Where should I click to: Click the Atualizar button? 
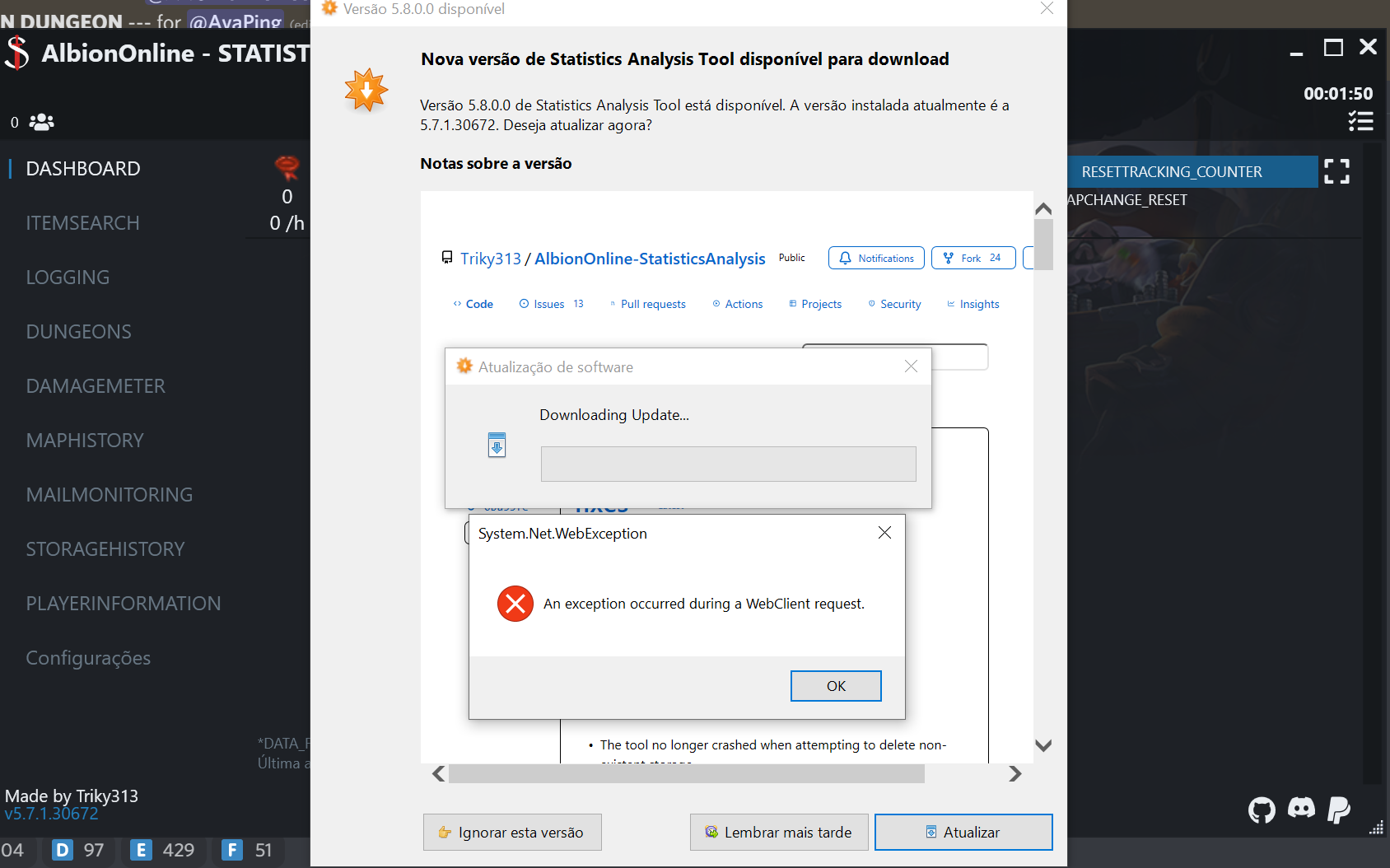pos(963,832)
